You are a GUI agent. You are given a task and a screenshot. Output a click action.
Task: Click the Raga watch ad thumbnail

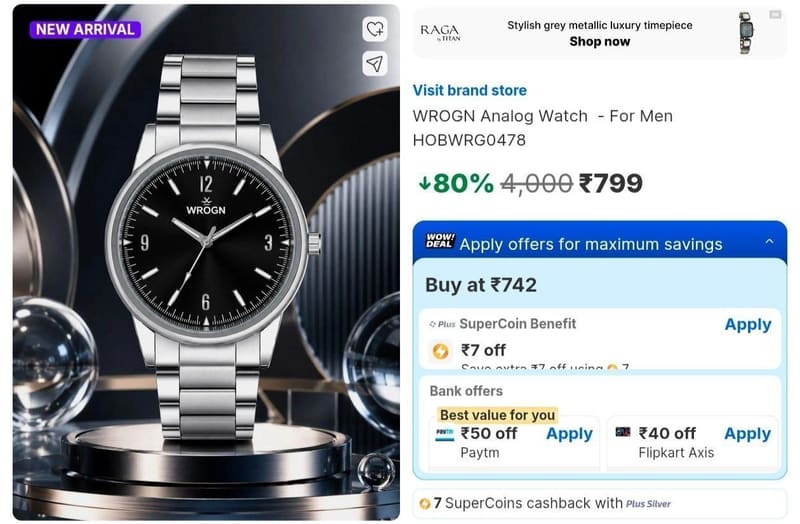click(746, 33)
